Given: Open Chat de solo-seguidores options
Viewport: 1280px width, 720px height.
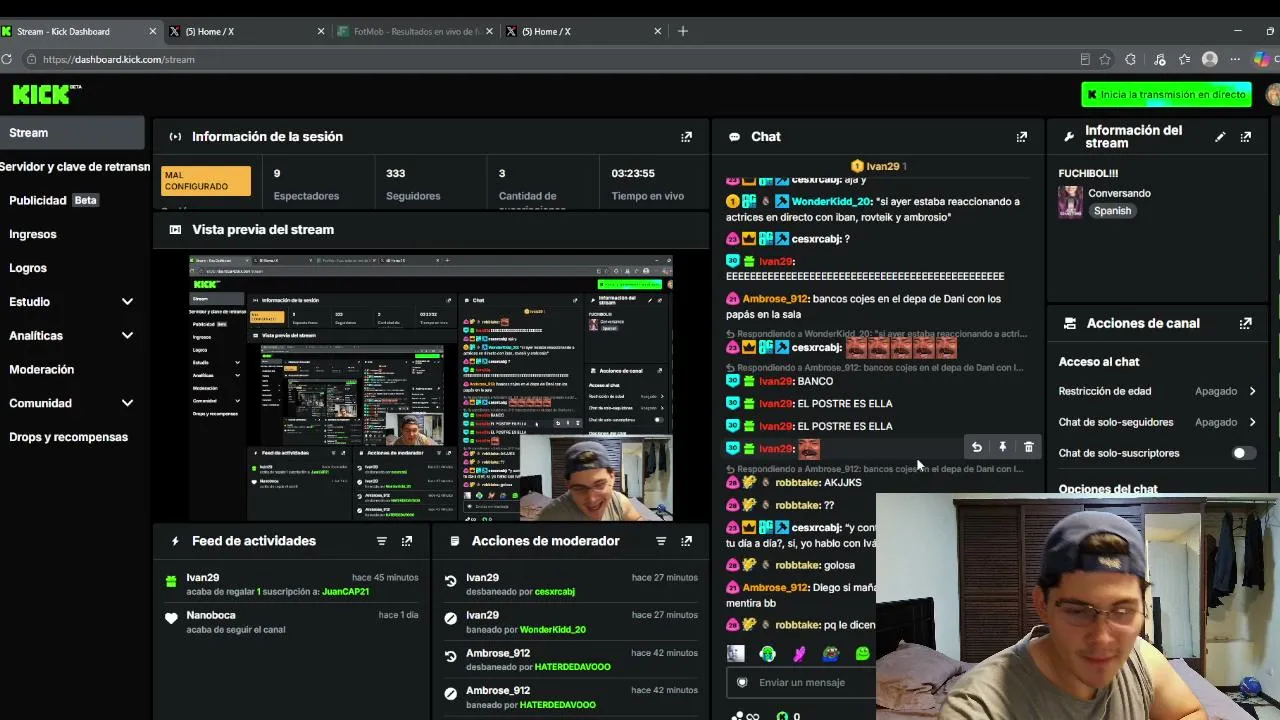Looking at the screenshot, I should 1158,422.
